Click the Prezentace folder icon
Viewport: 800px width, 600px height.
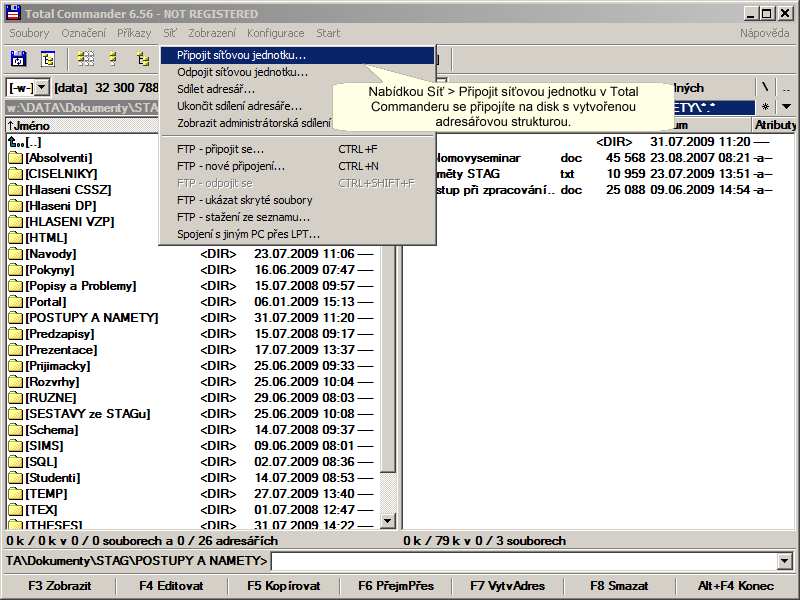(16, 350)
